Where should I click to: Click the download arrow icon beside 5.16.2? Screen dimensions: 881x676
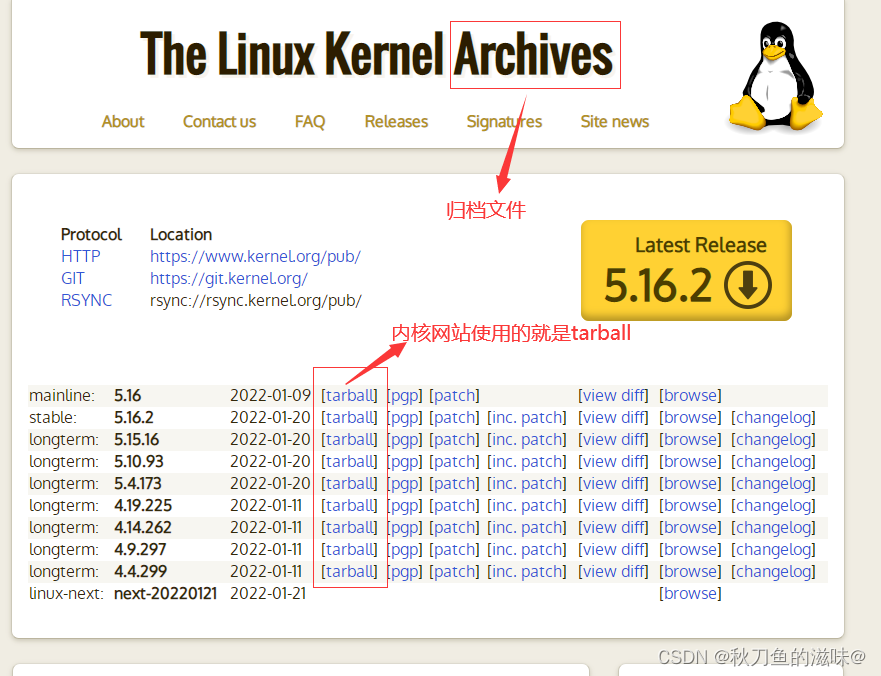click(747, 285)
